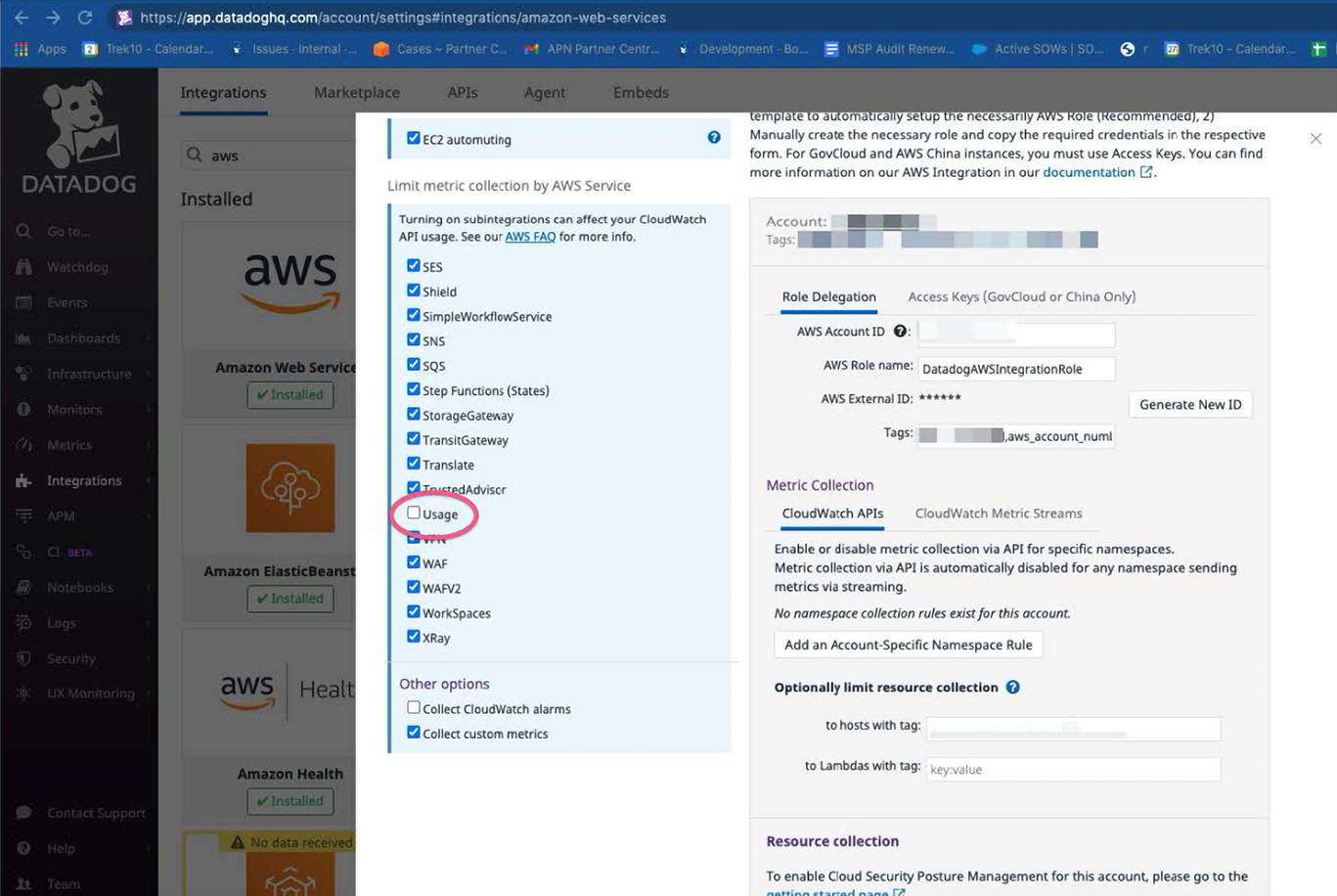Click resource collection limit help icon
This screenshot has height=896, width=1337.
[x=1012, y=688]
